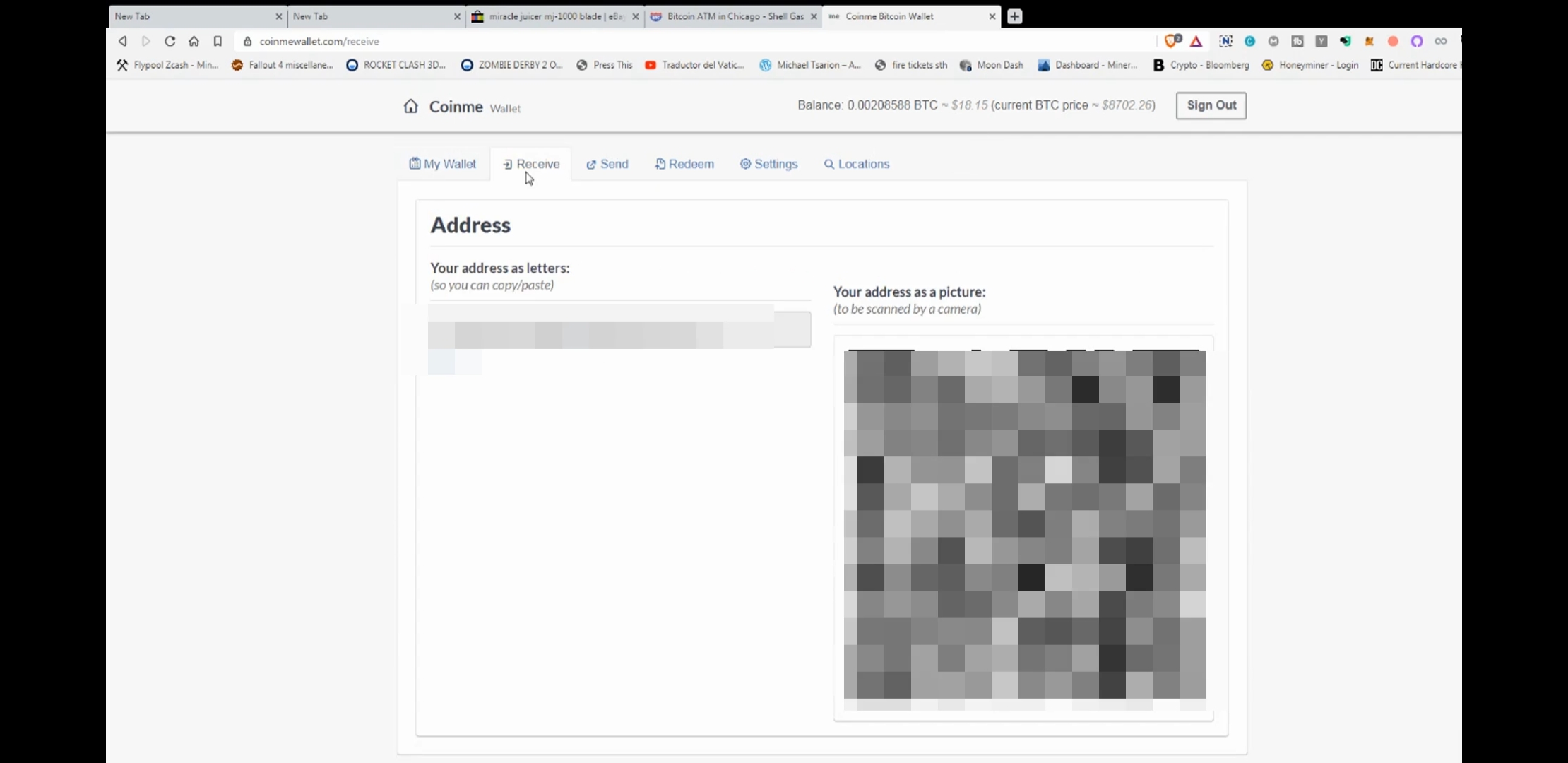Click the fb-labeled extension icon
Screen dimensions: 1568x763
[1297, 42]
